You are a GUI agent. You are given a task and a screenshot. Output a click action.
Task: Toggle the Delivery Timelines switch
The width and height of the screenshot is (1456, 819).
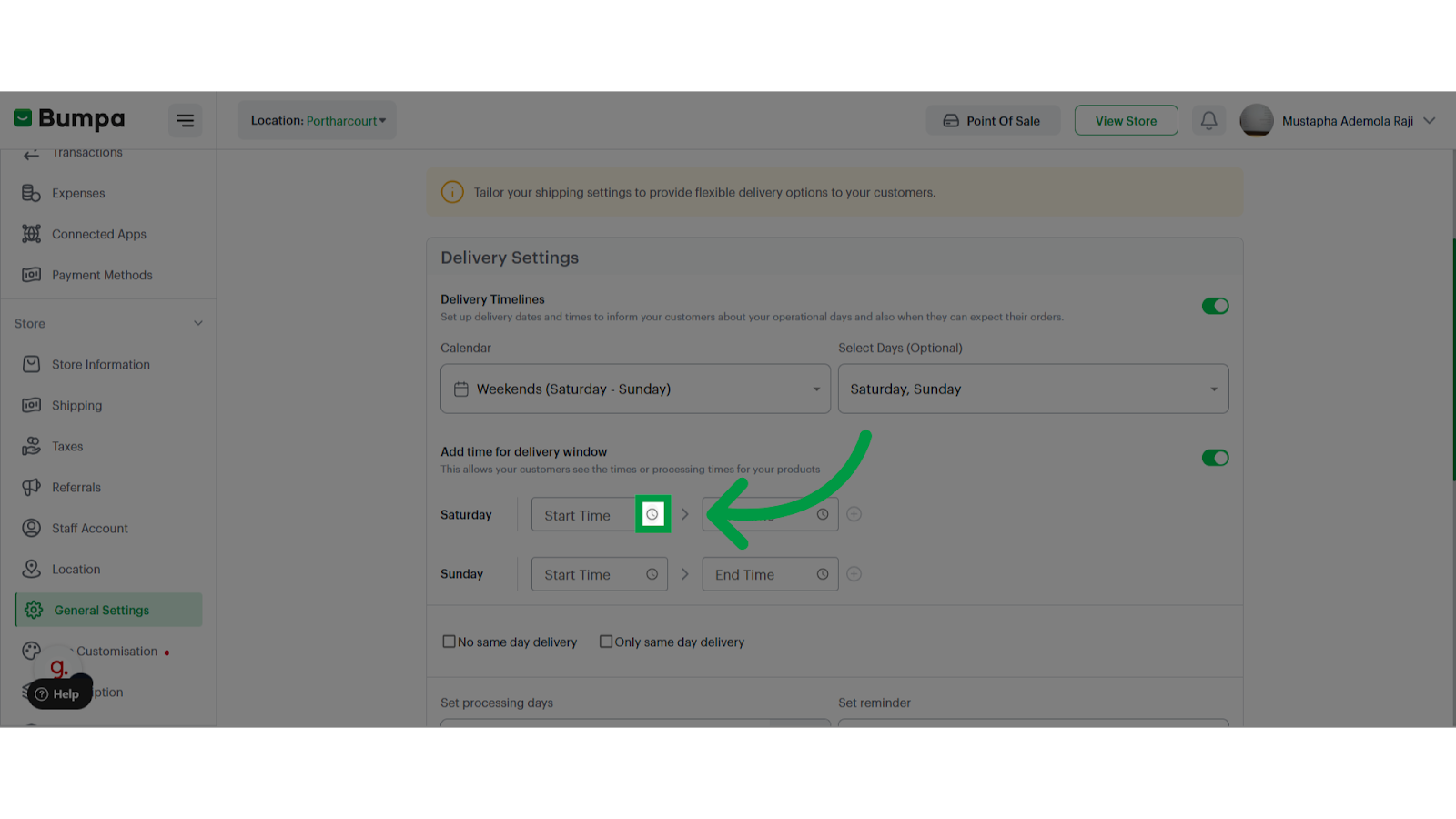click(1215, 306)
